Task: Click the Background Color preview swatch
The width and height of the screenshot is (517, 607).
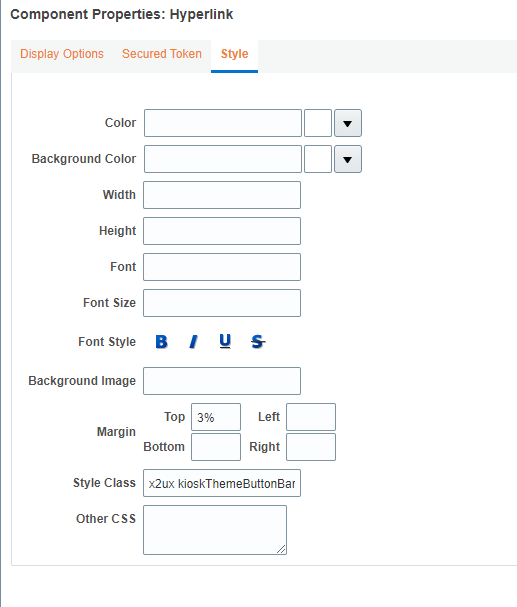Action: 318,159
